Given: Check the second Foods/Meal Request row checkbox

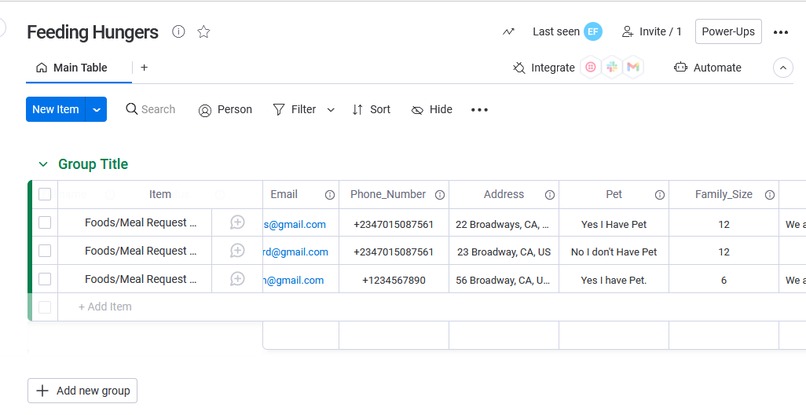Looking at the screenshot, I should (45, 251).
